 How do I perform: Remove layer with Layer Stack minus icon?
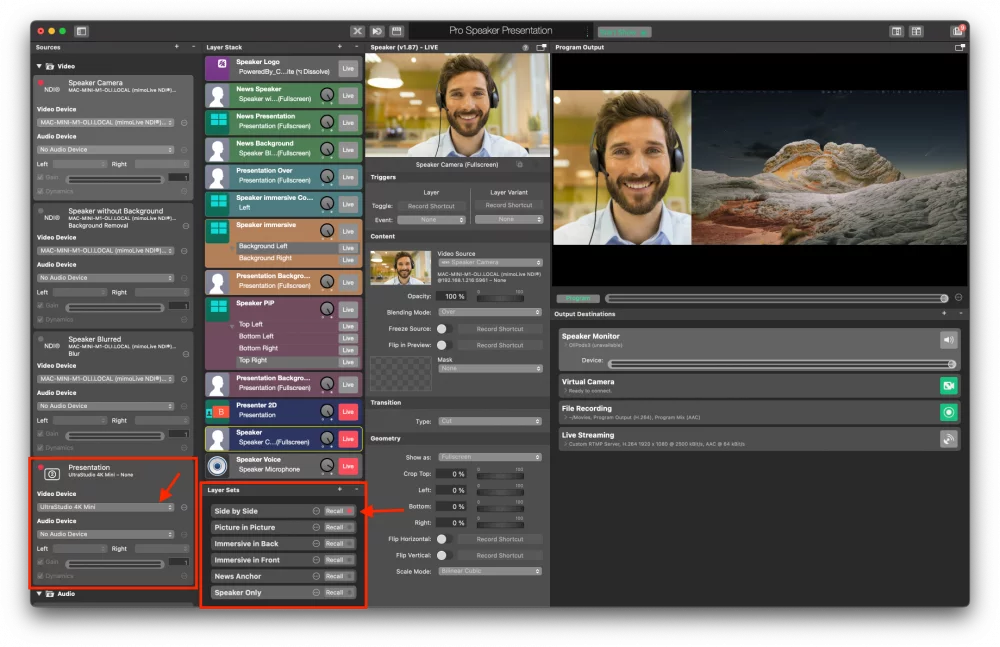pos(356,47)
